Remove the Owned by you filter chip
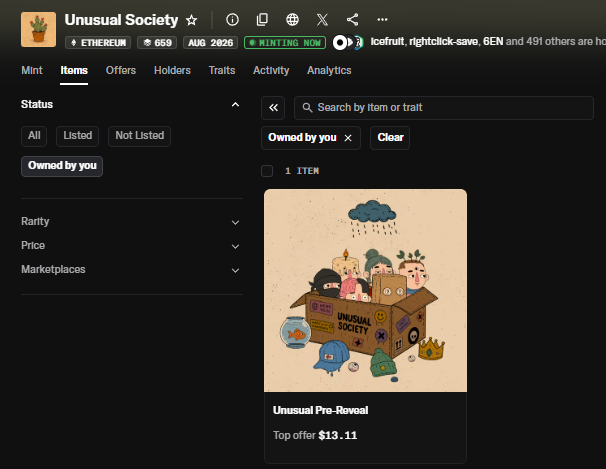The image size is (606, 469). (x=348, y=138)
